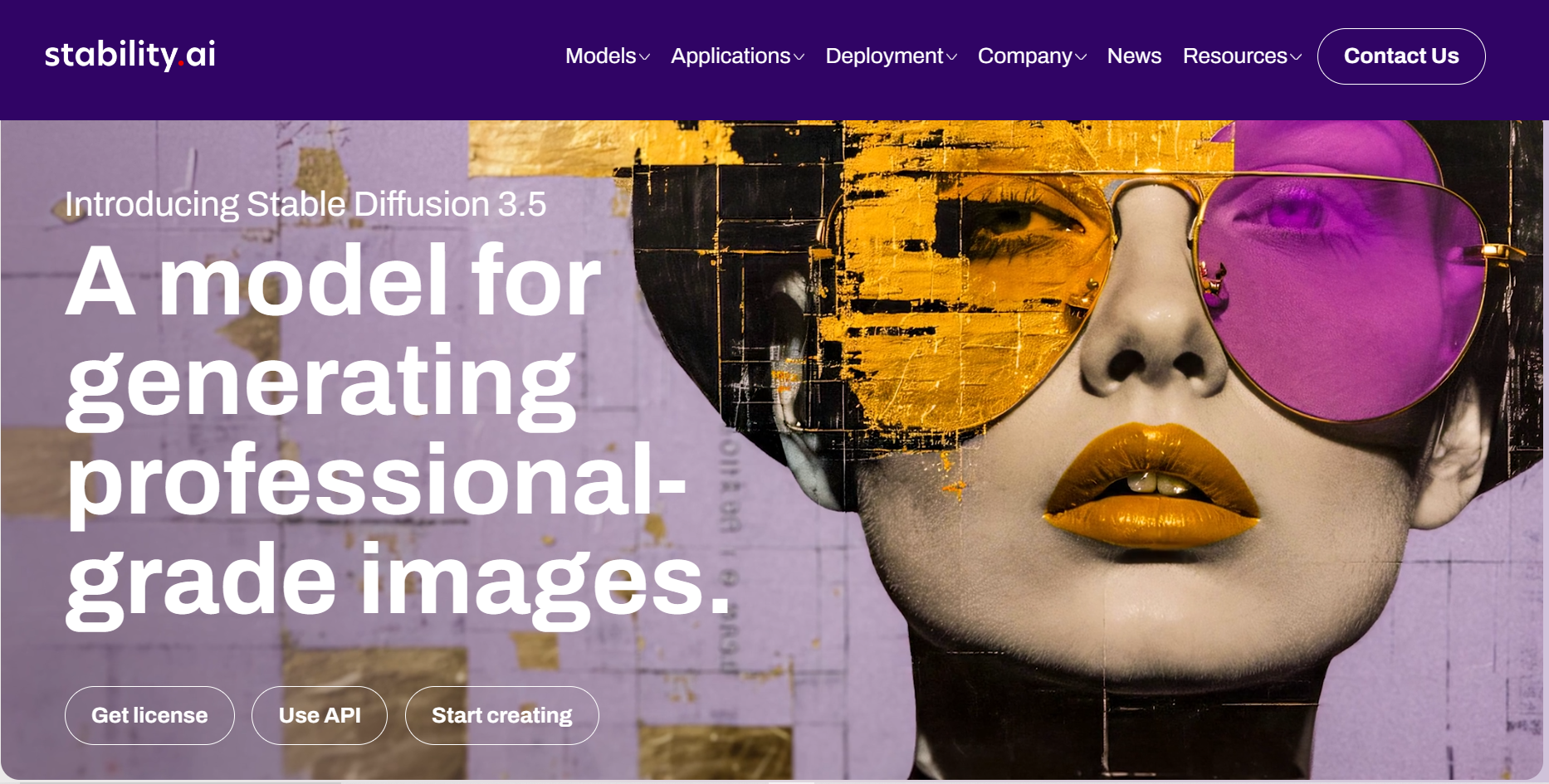Expand the Resources dropdown chevron
Image resolution: width=1549 pixels, height=784 pixels.
point(1296,57)
